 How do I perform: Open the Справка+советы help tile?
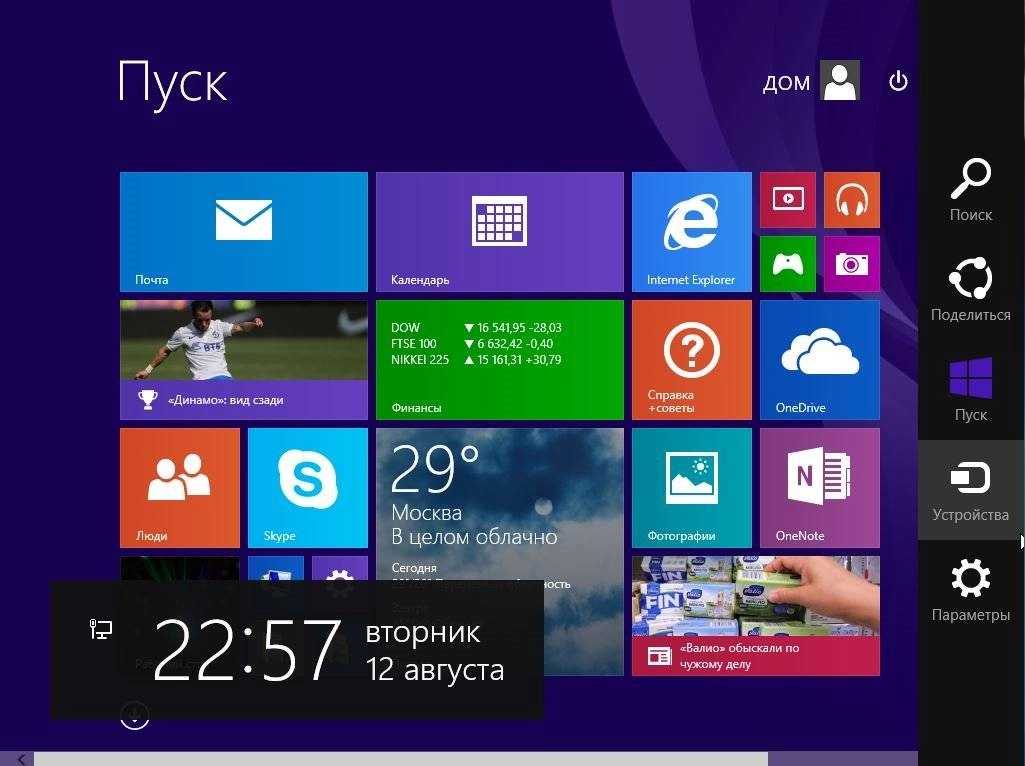pos(692,359)
